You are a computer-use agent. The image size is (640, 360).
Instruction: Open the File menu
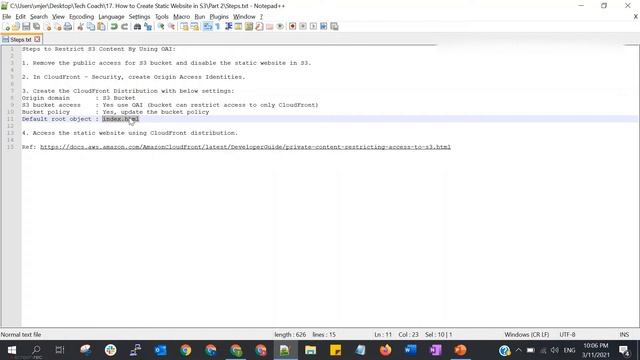(x=7, y=17)
